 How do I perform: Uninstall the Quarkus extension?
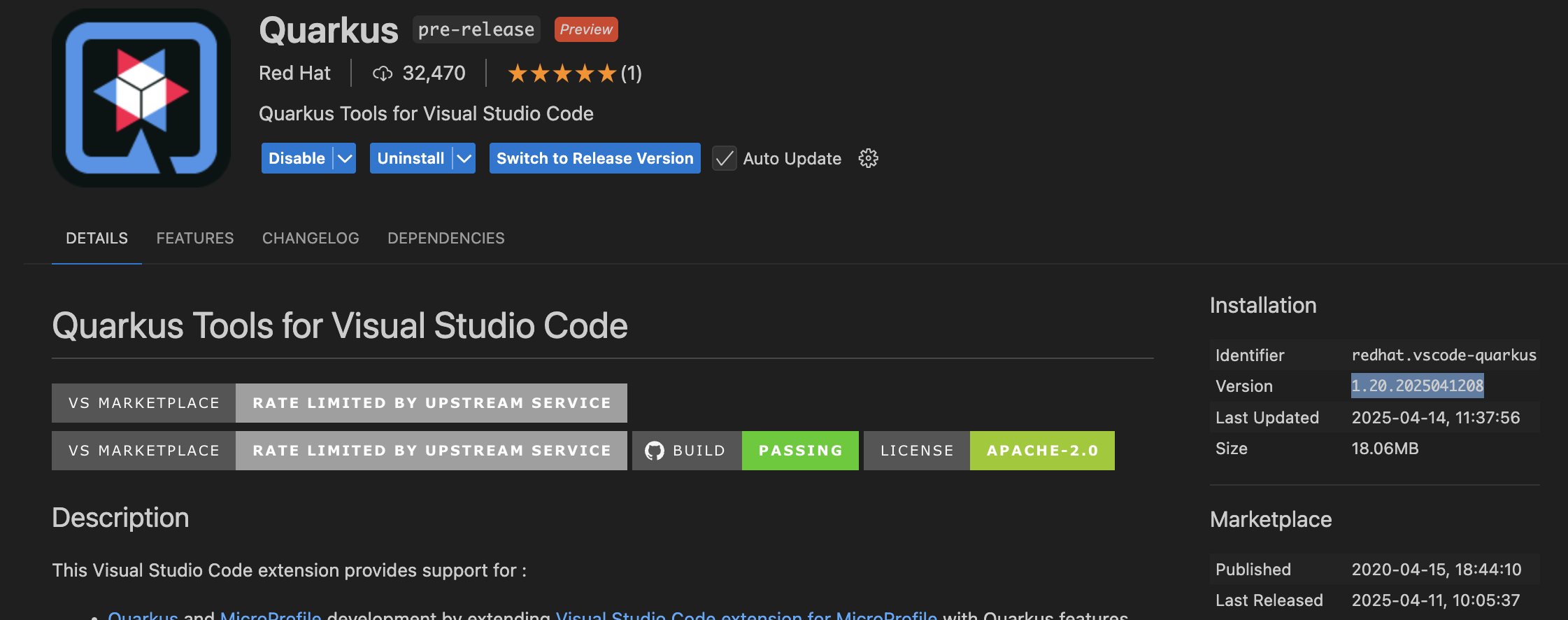pos(411,159)
